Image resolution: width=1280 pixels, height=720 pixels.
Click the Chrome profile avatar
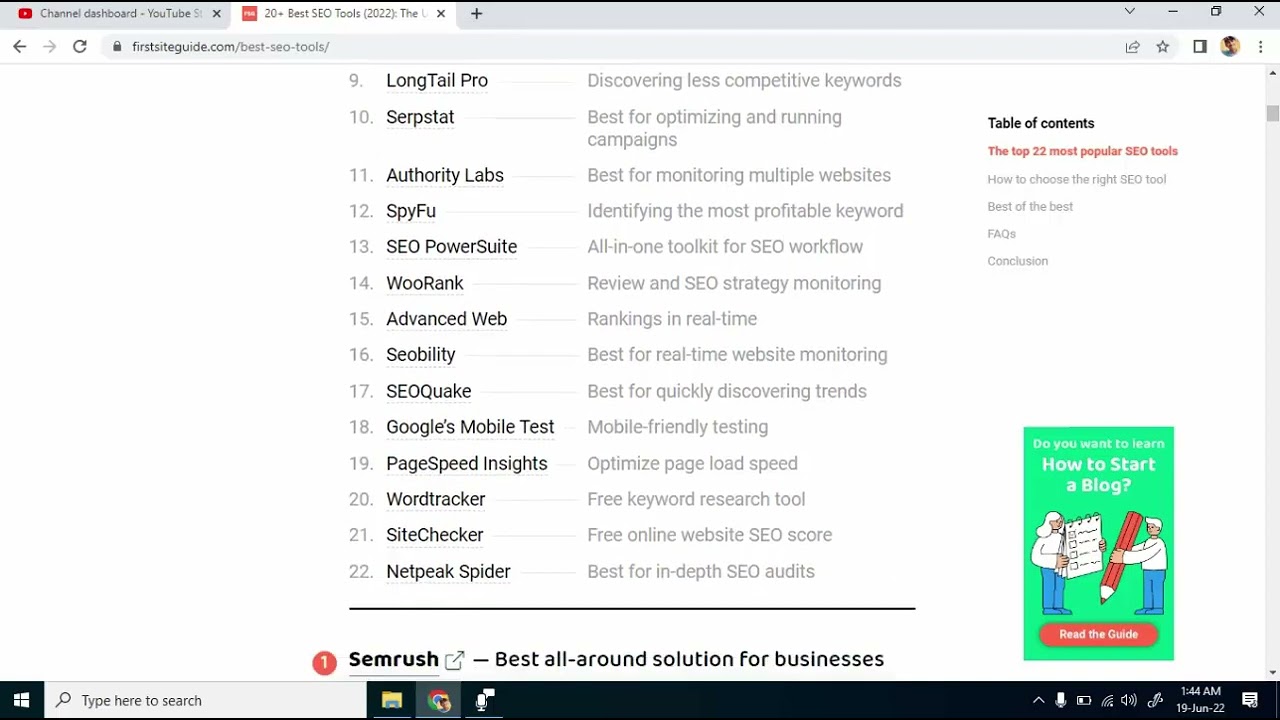(x=1229, y=47)
